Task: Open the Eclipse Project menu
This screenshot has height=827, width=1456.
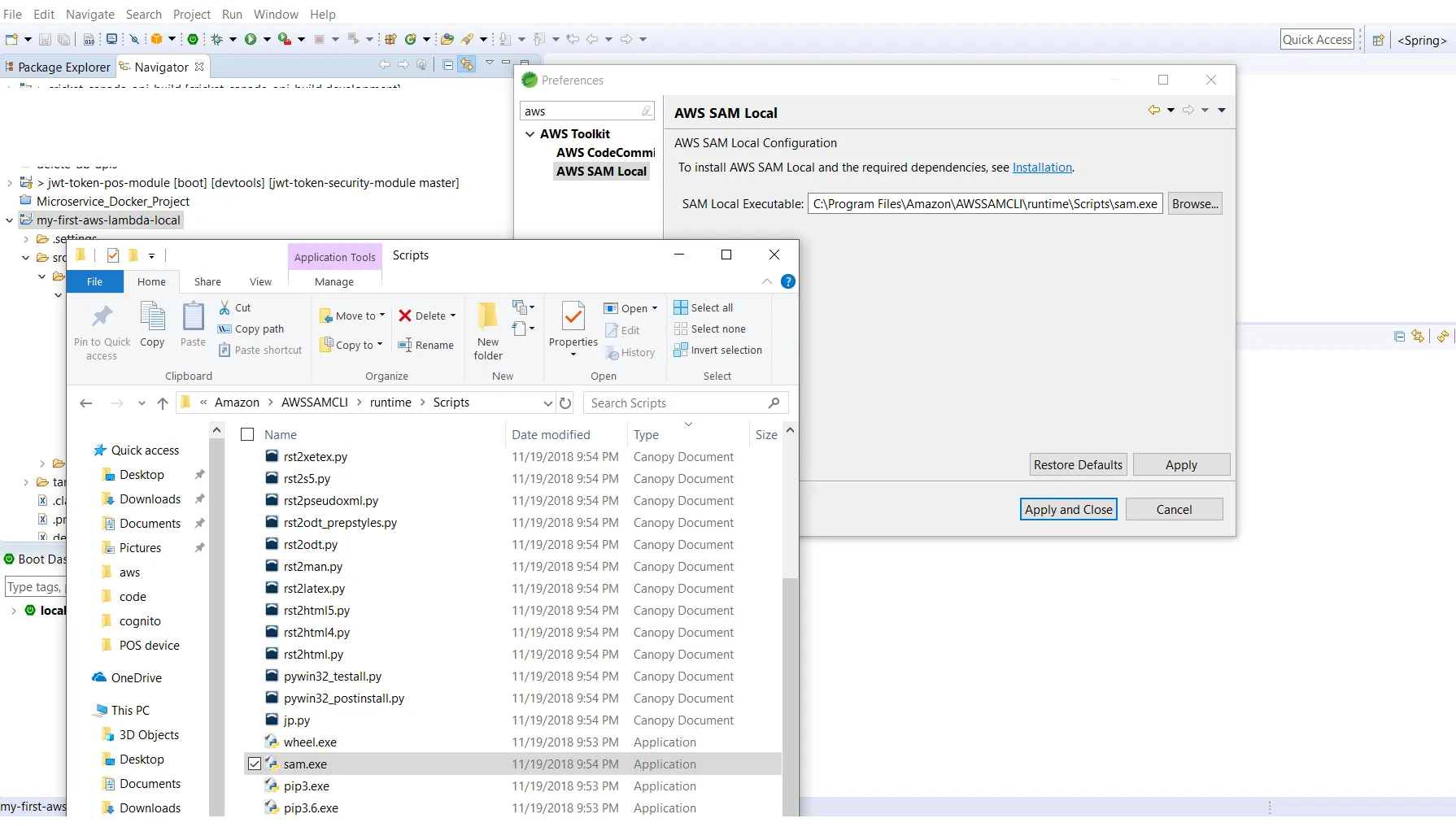Action: click(192, 14)
